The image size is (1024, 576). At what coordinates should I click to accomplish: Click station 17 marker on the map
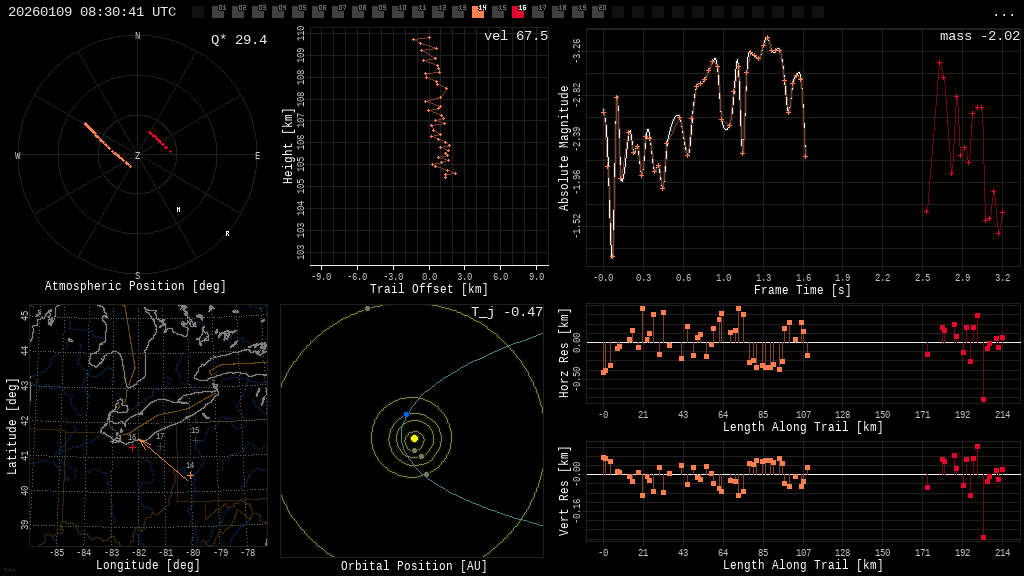click(160, 444)
